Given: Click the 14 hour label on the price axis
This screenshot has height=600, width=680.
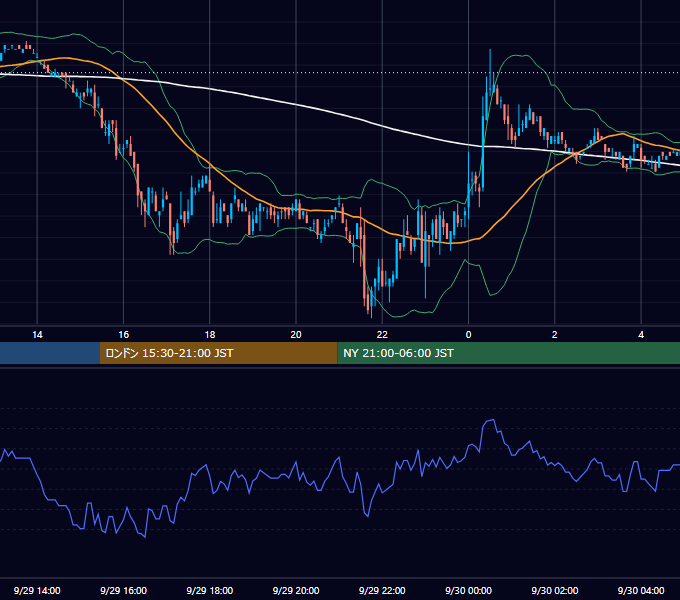Looking at the screenshot, I should [x=37, y=335].
